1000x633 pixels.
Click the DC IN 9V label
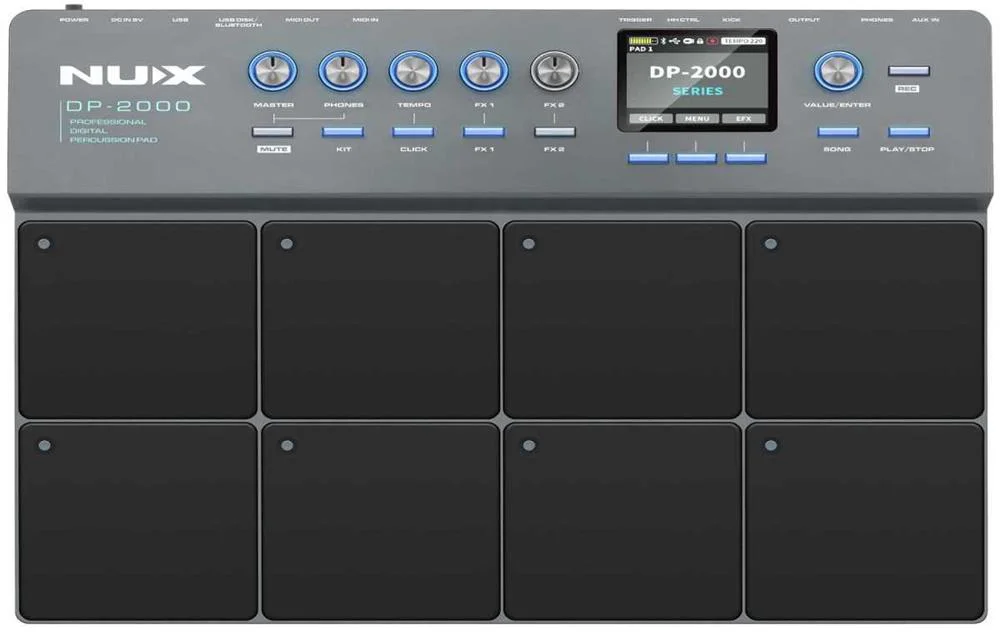point(127,20)
